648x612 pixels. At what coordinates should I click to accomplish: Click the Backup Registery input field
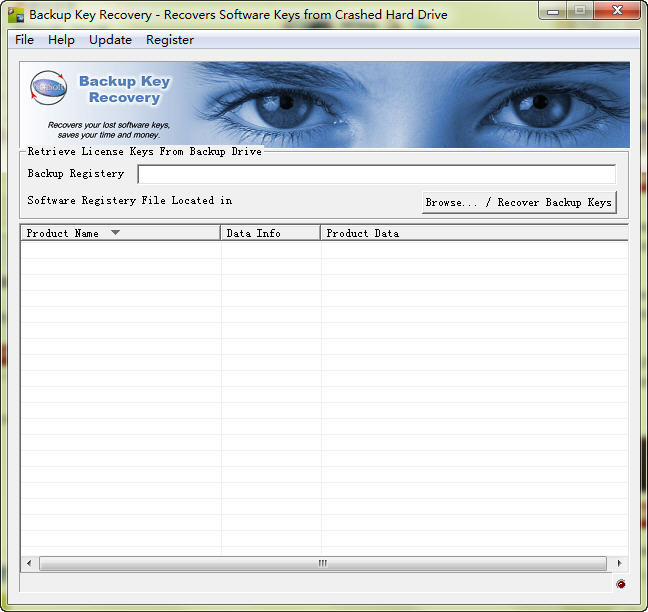pyautogui.click(x=376, y=174)
